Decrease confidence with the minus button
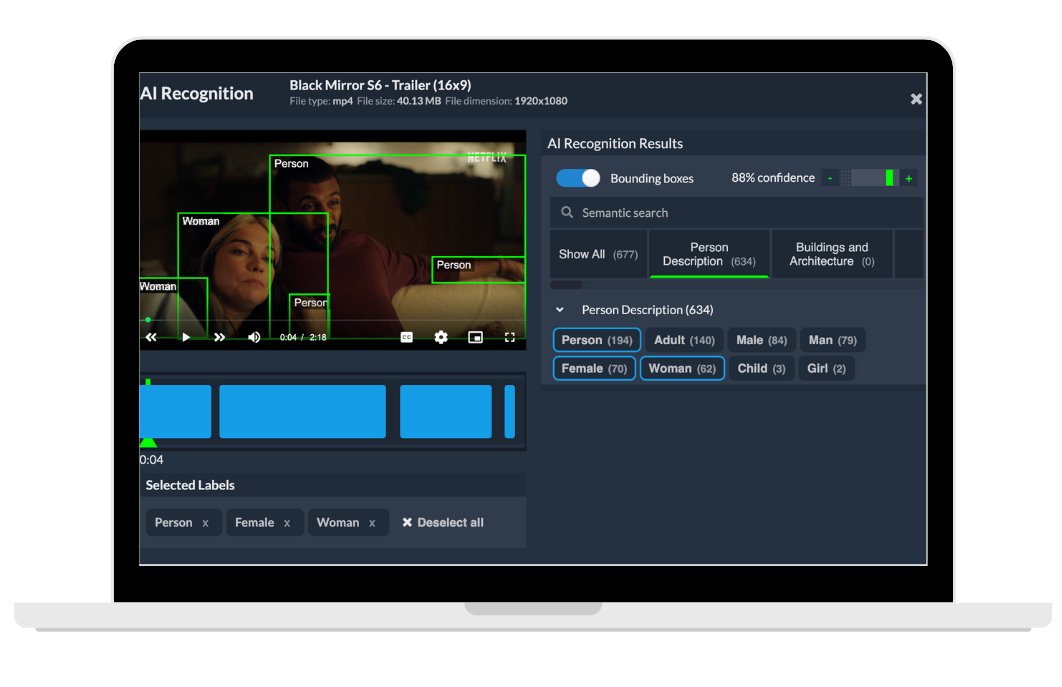Screen dimensions: 1062x687 (x=830, y=178)
